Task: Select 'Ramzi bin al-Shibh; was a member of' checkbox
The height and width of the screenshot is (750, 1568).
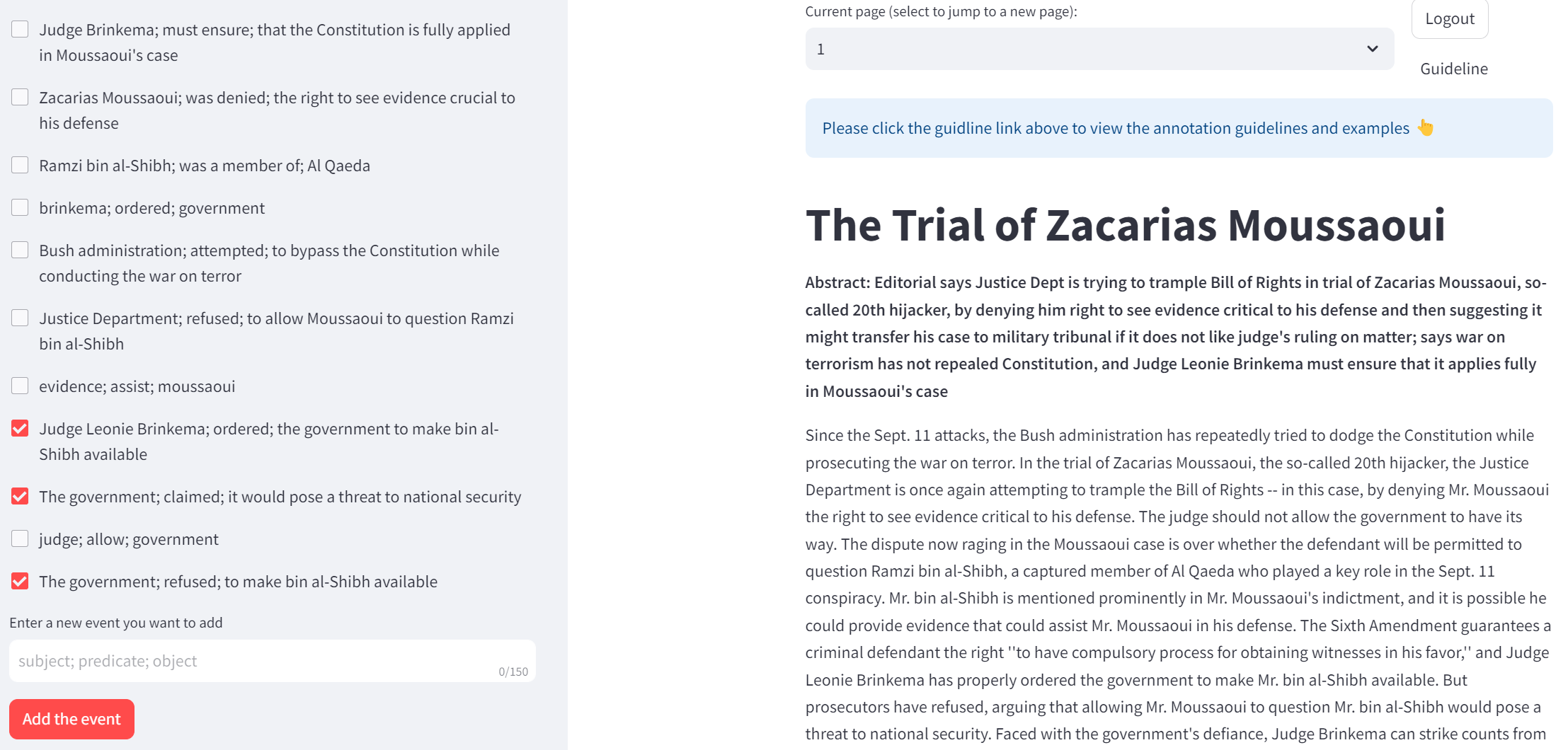Action: point(20,166)
